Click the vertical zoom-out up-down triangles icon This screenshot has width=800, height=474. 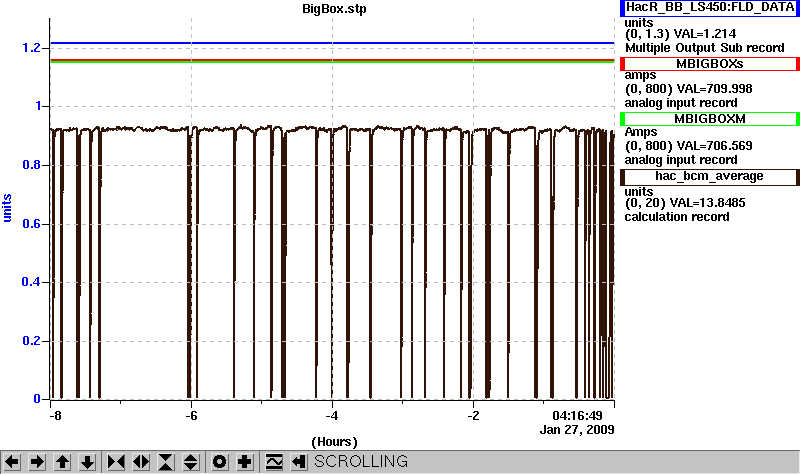tap(191, 462)
